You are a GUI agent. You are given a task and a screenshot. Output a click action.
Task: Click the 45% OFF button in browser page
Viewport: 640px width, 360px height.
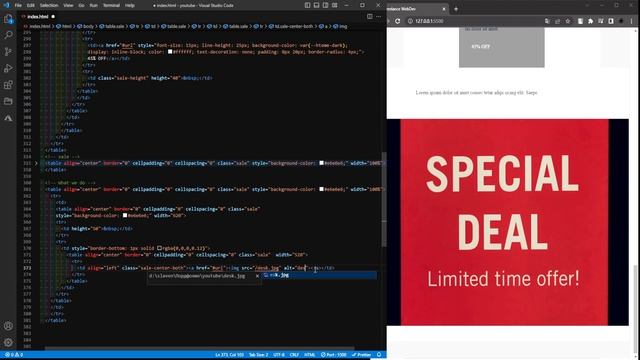[x=480, y=47]
